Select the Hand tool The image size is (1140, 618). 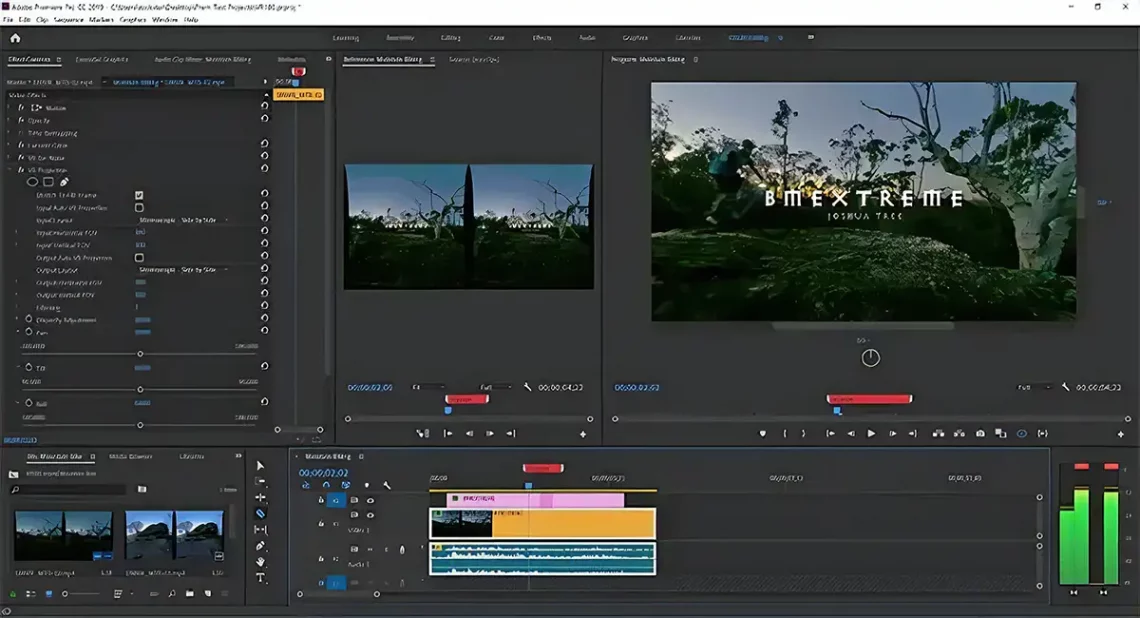[x=260, y=562]
